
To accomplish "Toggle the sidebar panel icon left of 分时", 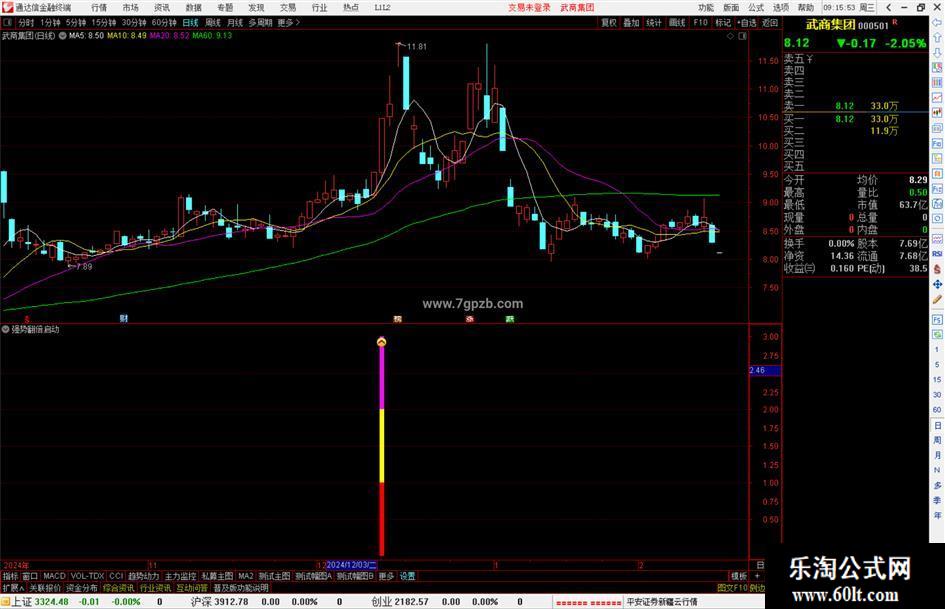I will (x=7, y=22).
